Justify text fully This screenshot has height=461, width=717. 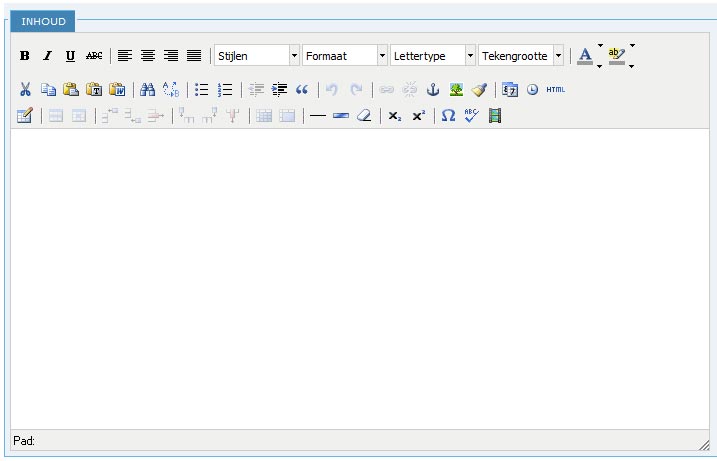(x=194, y=56)
